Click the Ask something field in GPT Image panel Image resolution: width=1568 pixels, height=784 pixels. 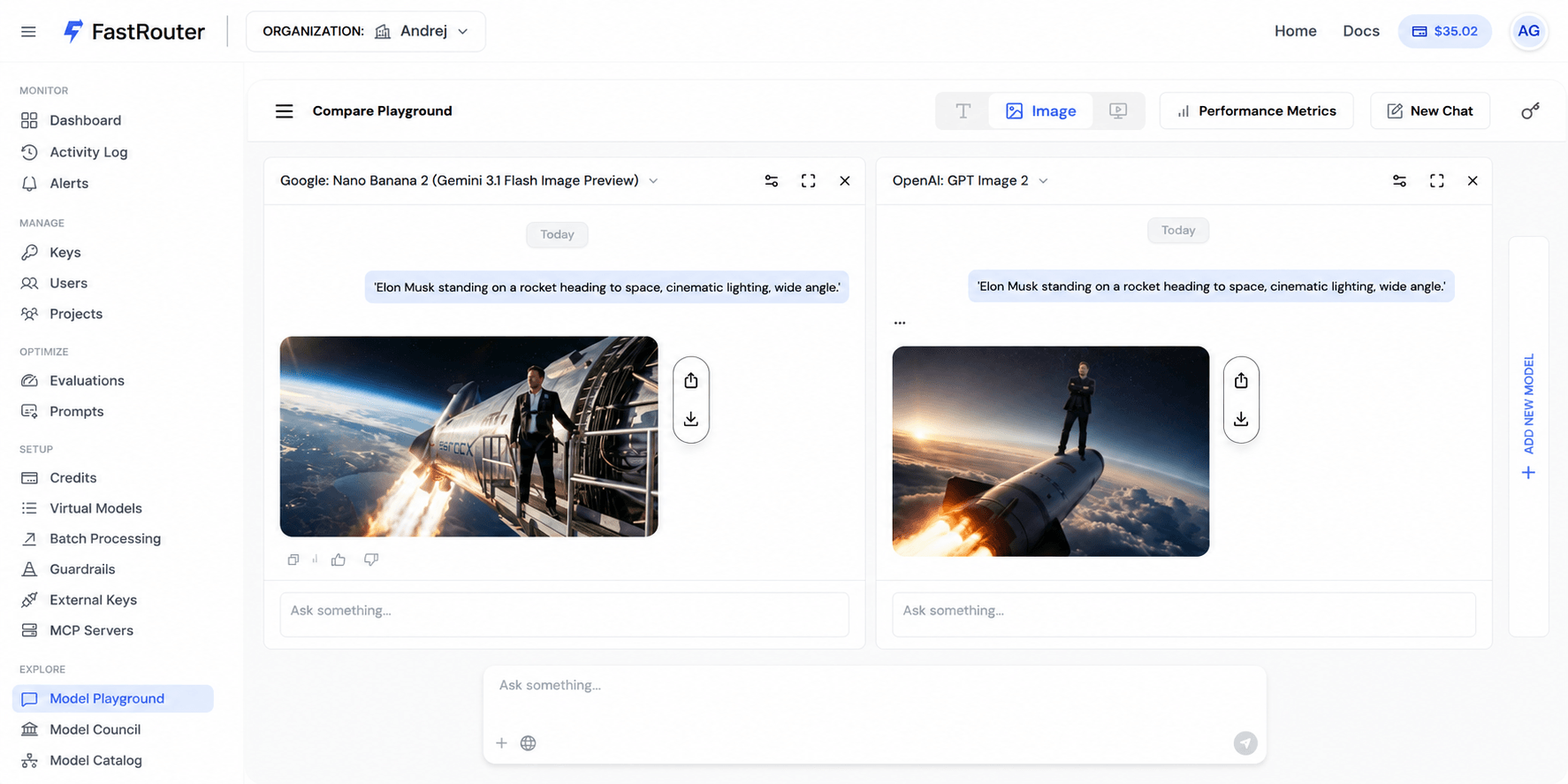(1184, 614)
